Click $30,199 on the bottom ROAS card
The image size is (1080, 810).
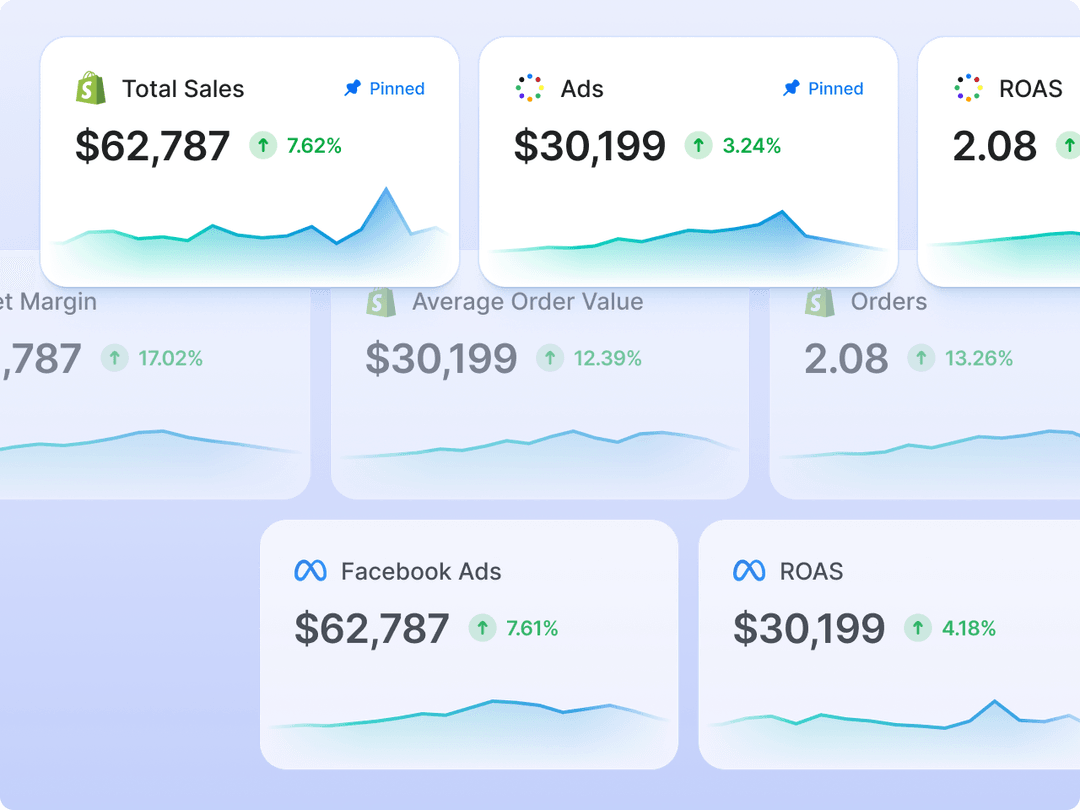pos(809,630)
